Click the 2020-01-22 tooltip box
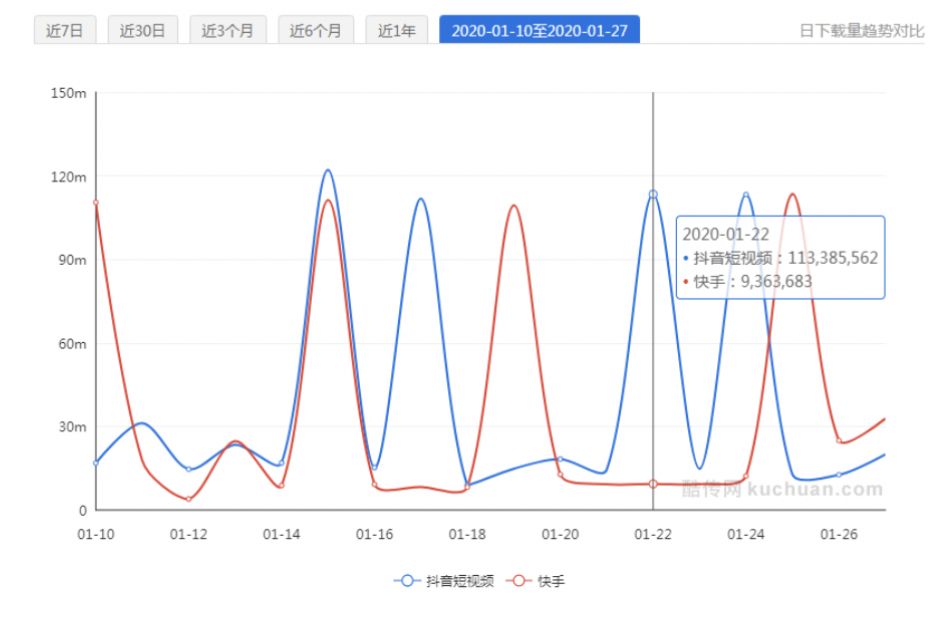Image resolution: width=942 pixels, height=636 pixels. click(781, 255)
